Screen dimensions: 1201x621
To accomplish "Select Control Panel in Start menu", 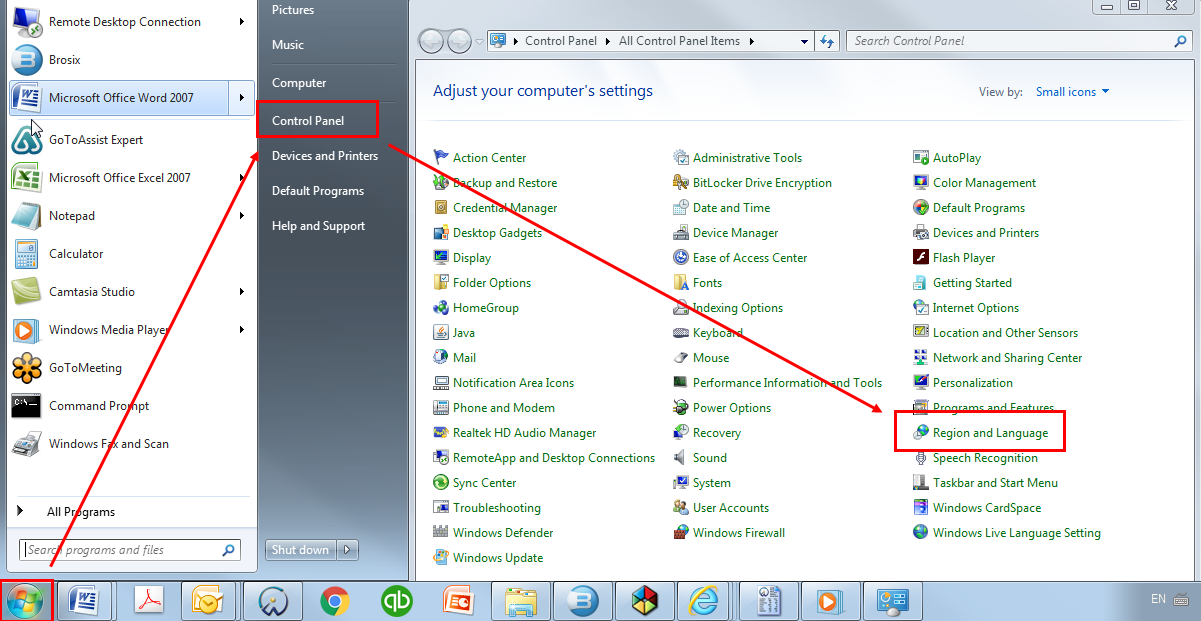I will tap(308, 121).
